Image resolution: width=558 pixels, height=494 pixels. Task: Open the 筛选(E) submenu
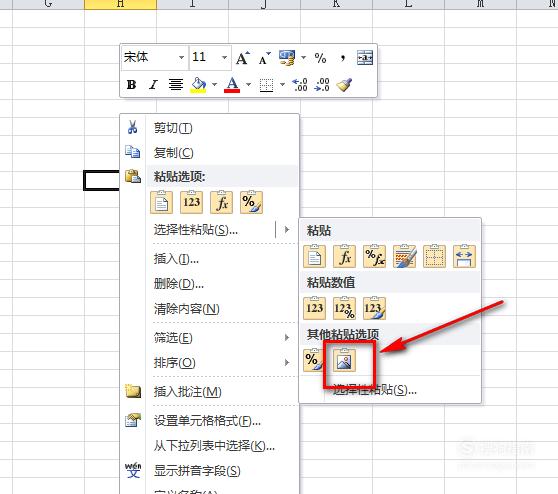209,337
